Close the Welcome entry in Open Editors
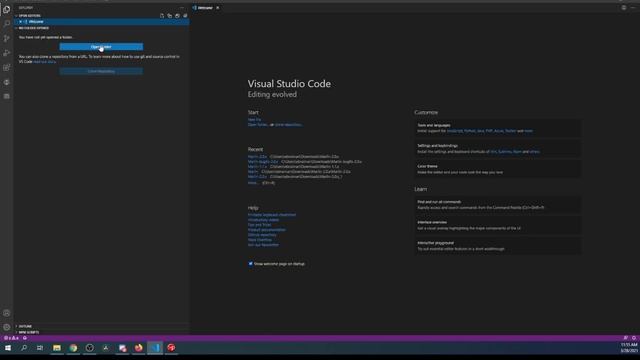640x360 pixels. (x=20, y=22)
